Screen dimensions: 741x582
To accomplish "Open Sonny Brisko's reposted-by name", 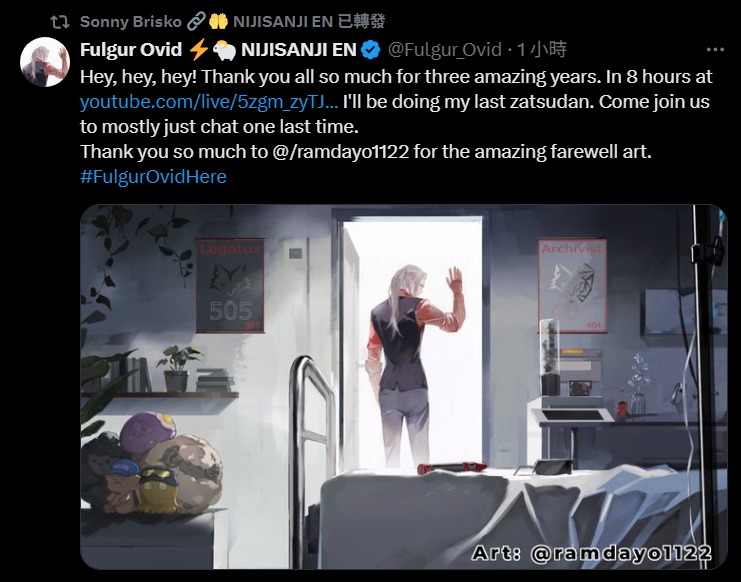I will click(131, 22).
